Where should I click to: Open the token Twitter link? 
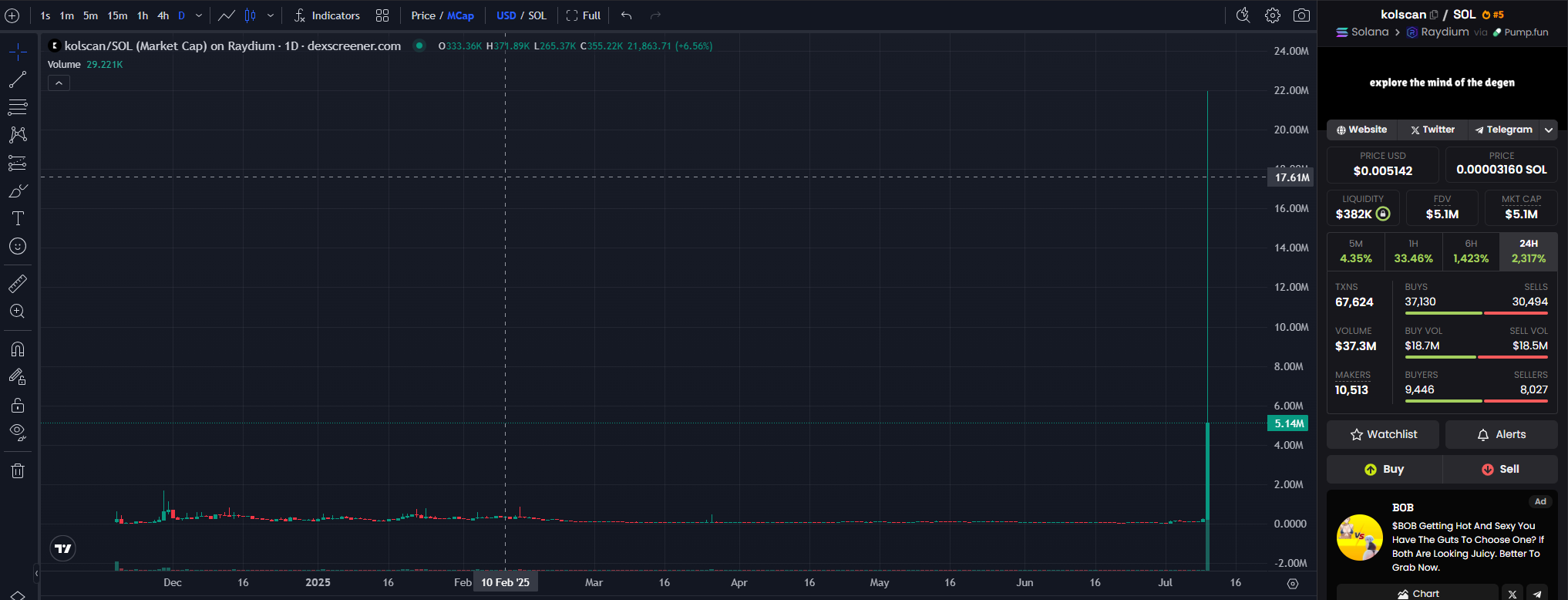(1433, 130)
